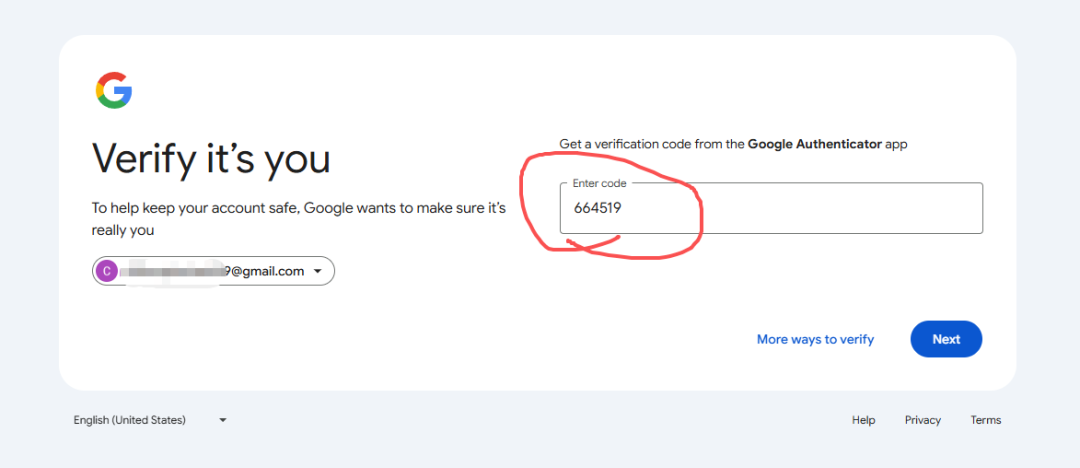Click the 'Enter code' field label
The width and height of the screenshot is (1080, 468).
pos(599,184)
